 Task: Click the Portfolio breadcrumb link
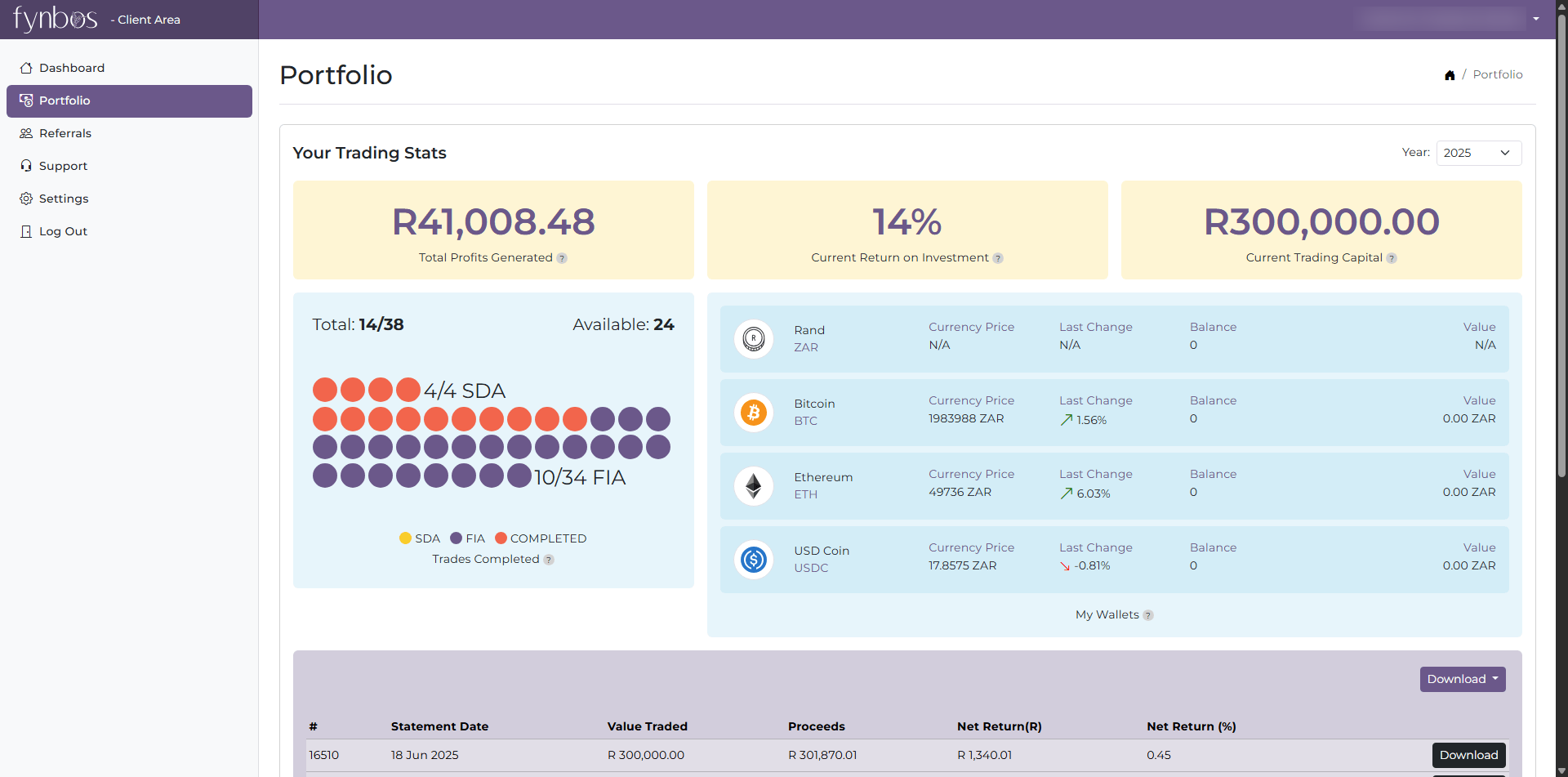coord(1497,74)
